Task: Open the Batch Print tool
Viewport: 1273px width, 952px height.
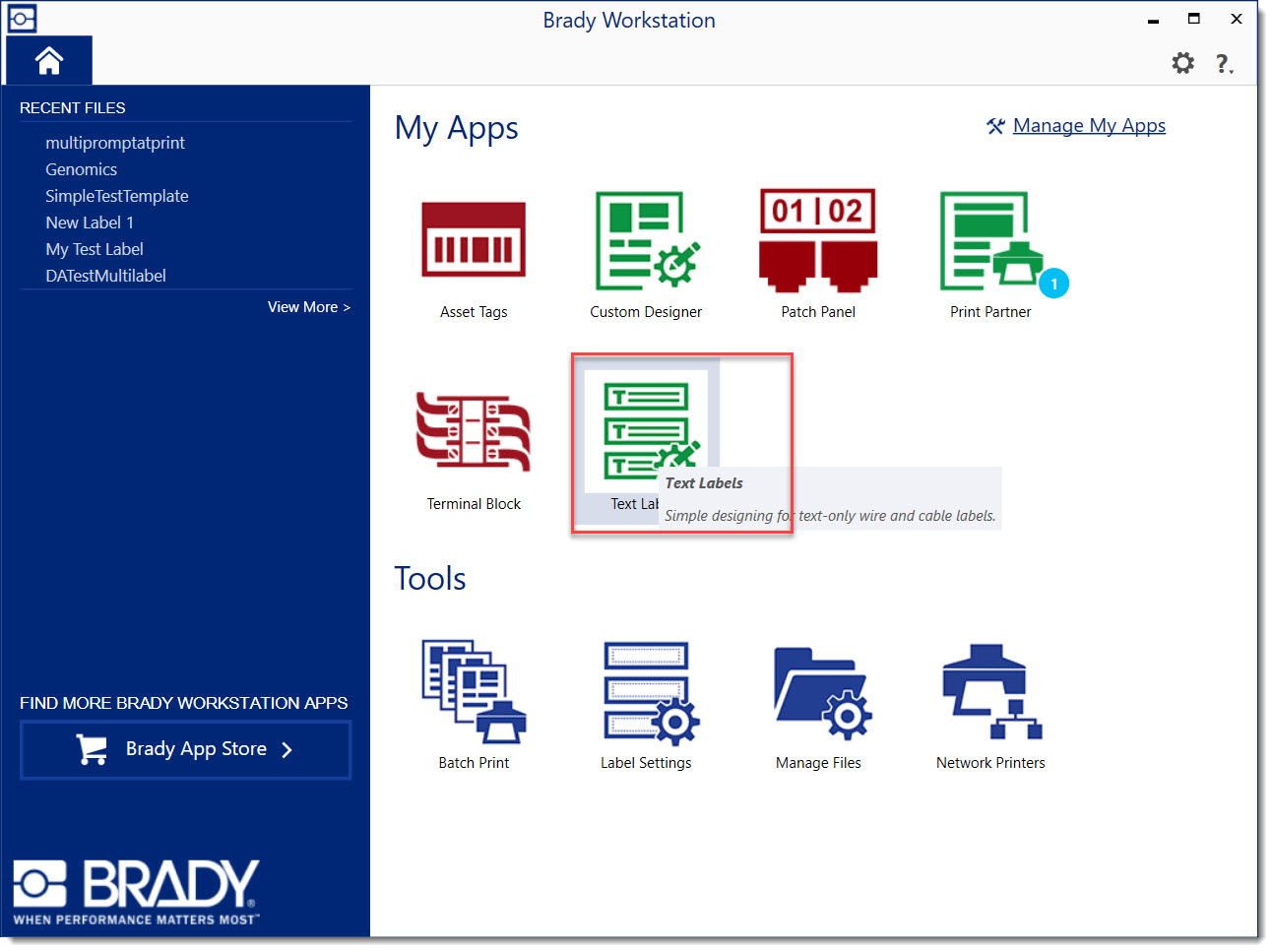Action: tap(474, 691)
